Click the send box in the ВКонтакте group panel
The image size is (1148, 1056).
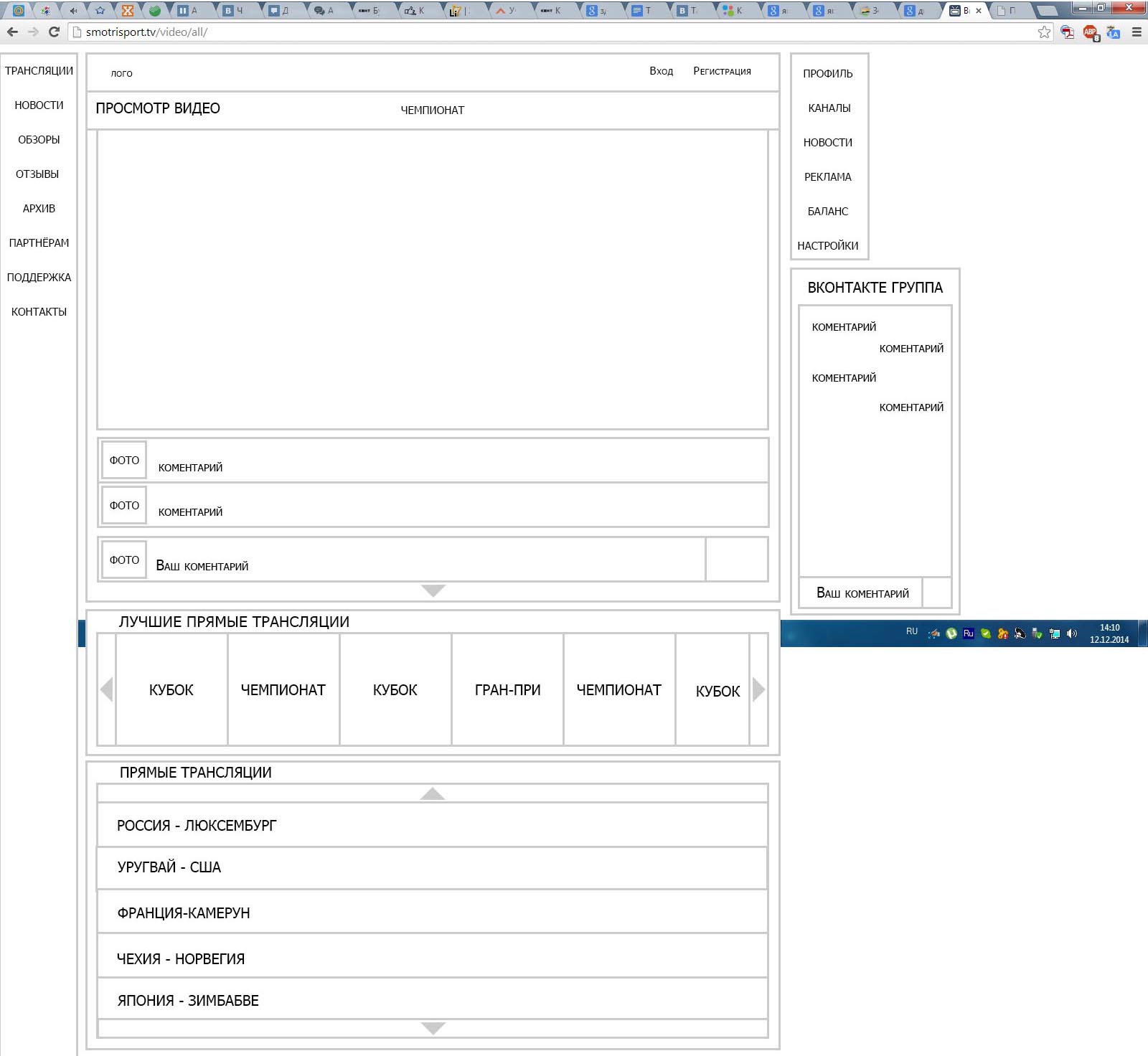[937, 593]
